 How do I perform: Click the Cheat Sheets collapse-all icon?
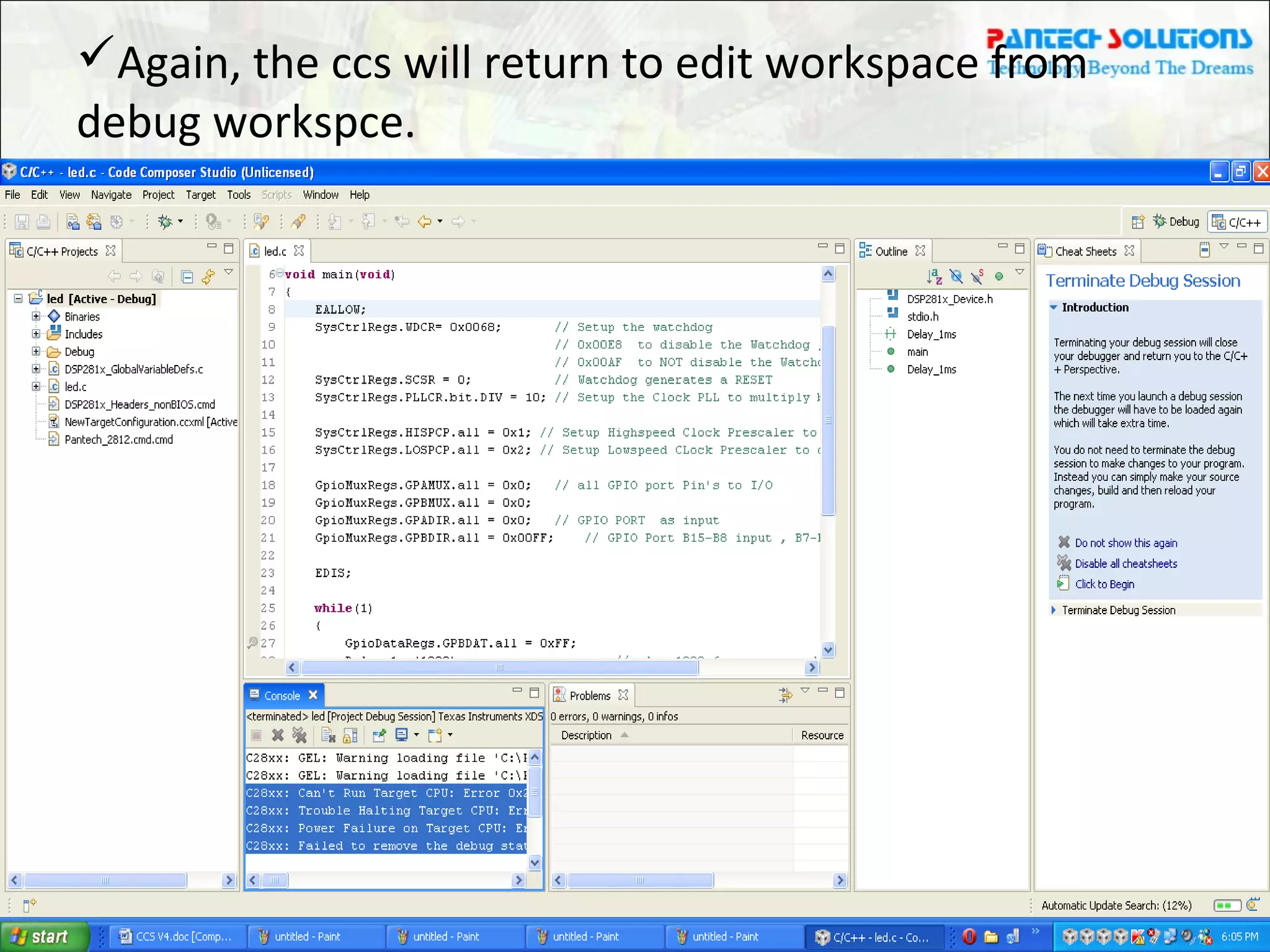(1204, 250)
